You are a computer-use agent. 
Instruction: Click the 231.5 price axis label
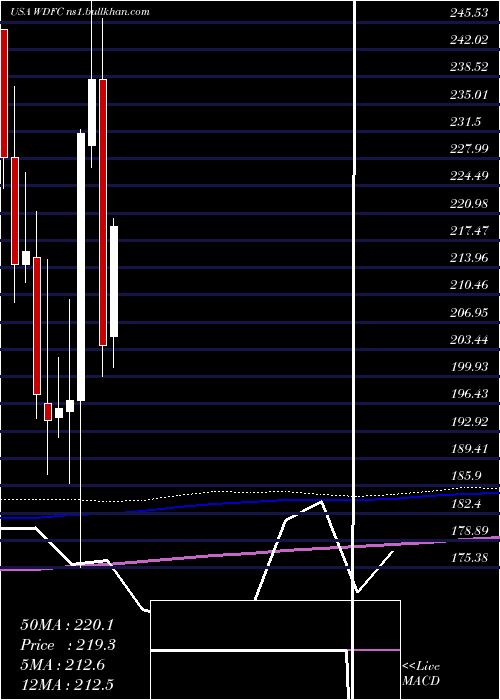point(466,122)
